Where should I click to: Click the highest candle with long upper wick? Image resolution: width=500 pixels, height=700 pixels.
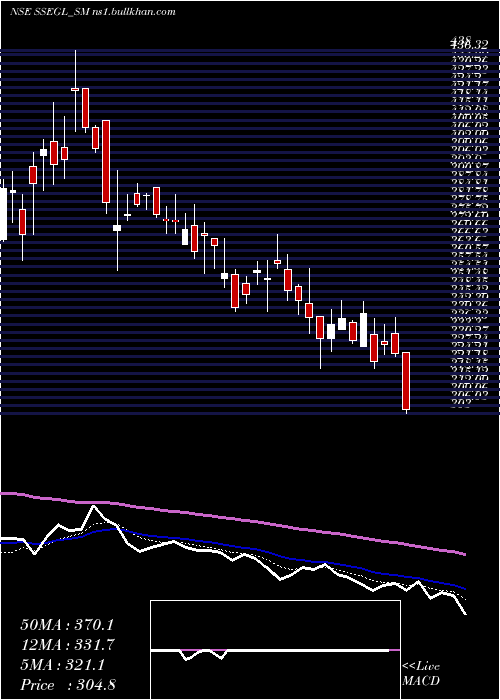75,90
